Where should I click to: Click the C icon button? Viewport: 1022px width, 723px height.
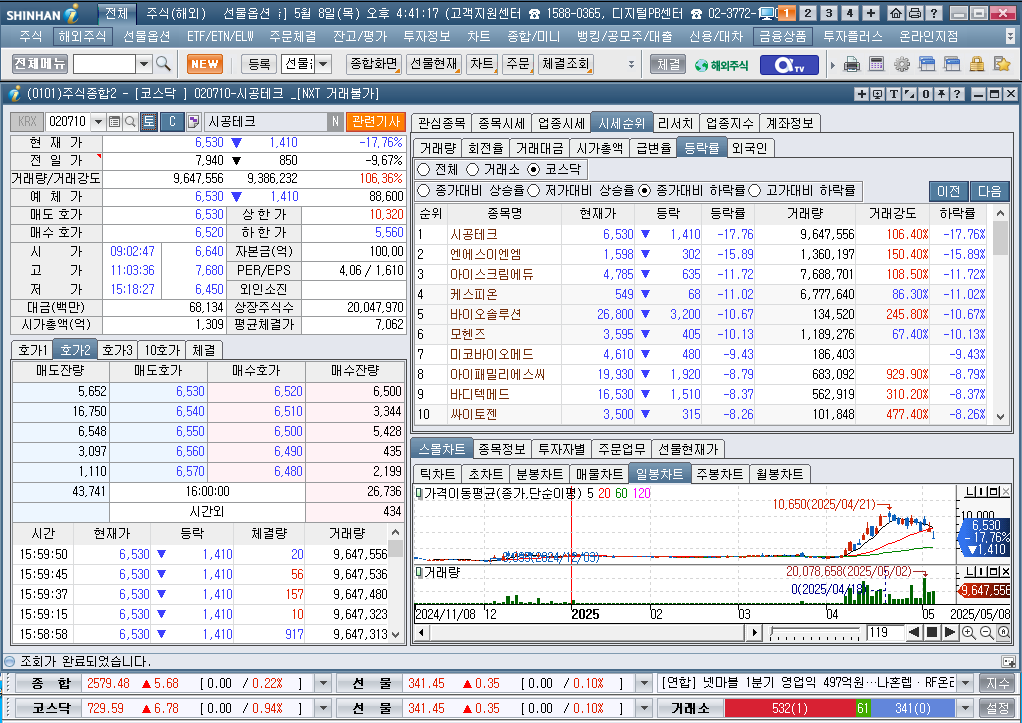coord(172,121)
